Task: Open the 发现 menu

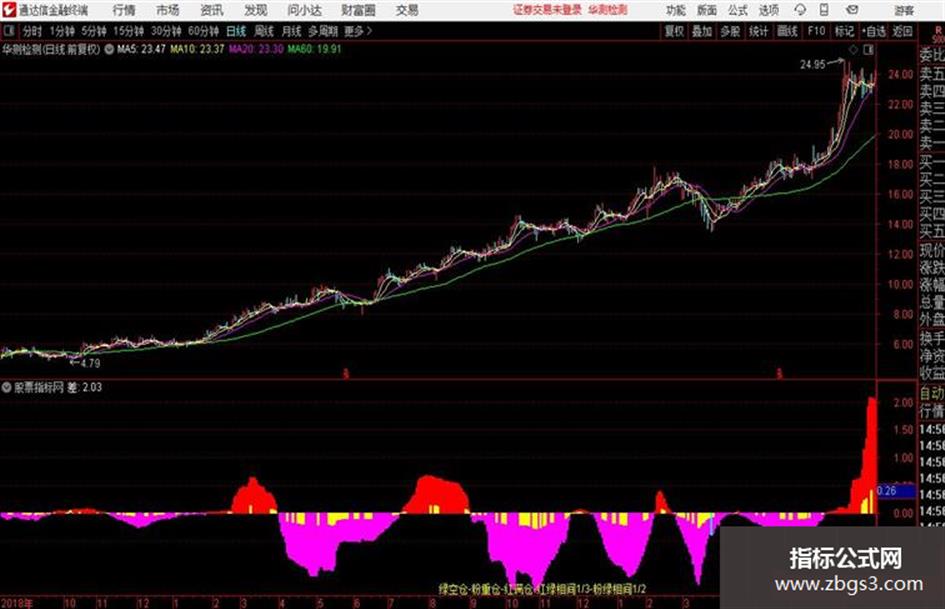Action: (256, 10)
